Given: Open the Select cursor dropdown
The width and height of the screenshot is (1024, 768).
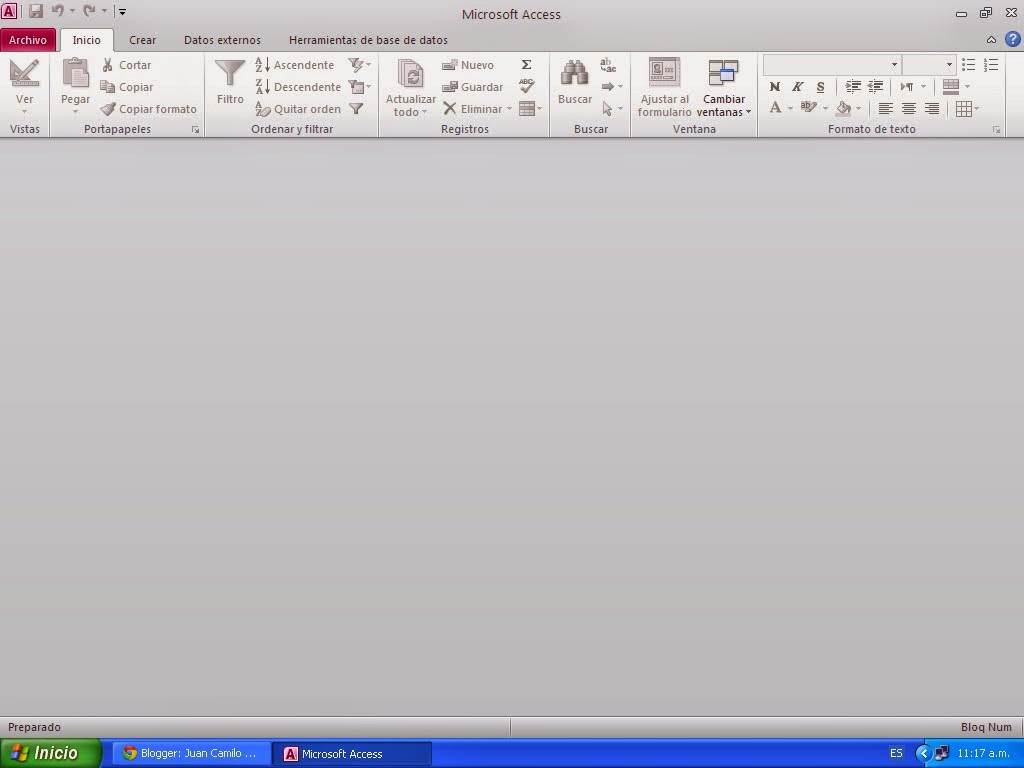Looking at the screenshot, I should click(x=612, y=109).
